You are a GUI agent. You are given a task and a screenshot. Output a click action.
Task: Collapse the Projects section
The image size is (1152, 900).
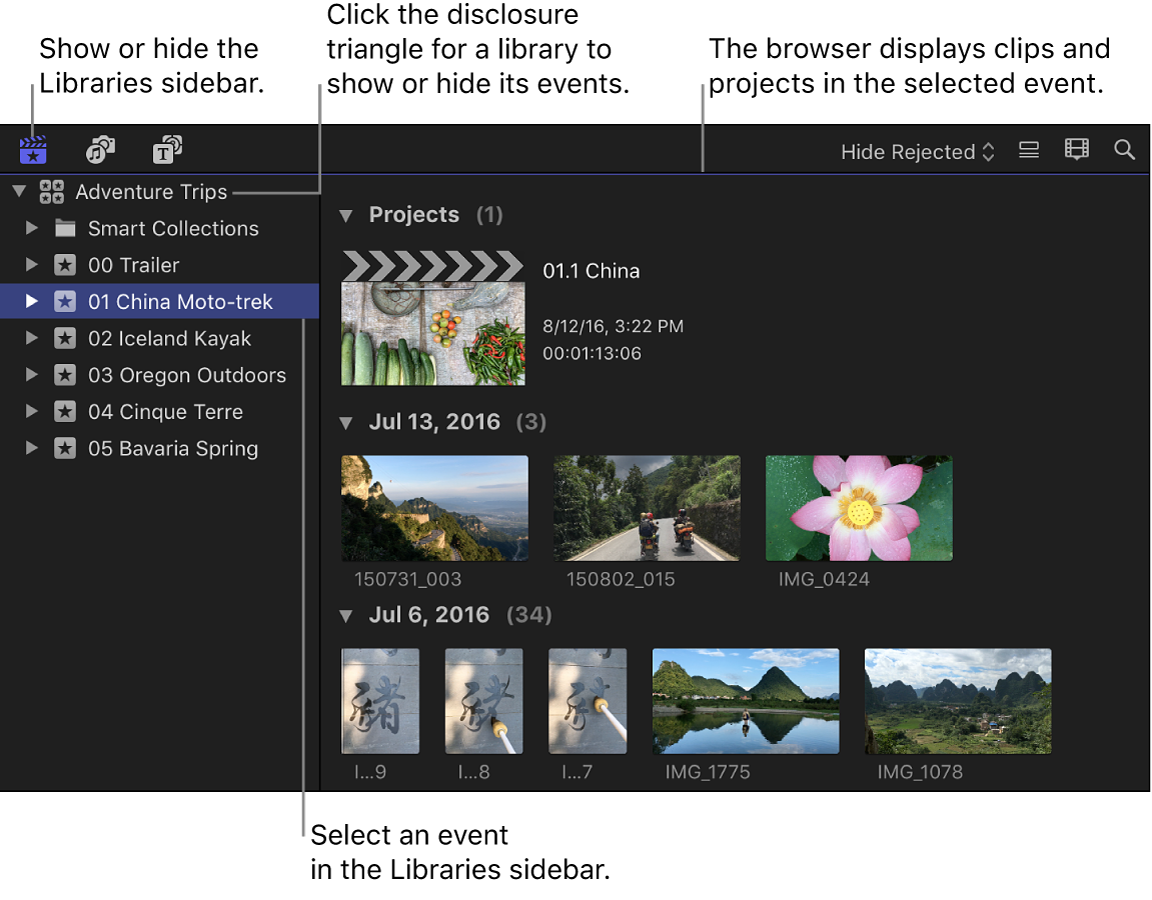click(346, 214)
